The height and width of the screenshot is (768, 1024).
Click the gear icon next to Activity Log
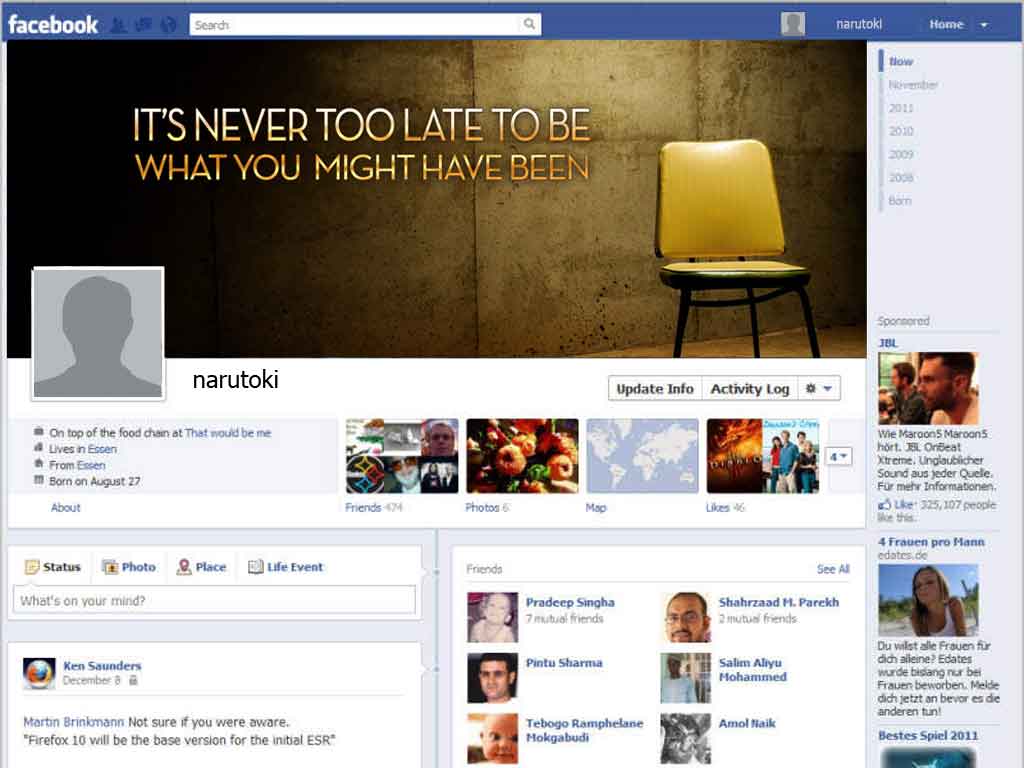coord(810,388)
